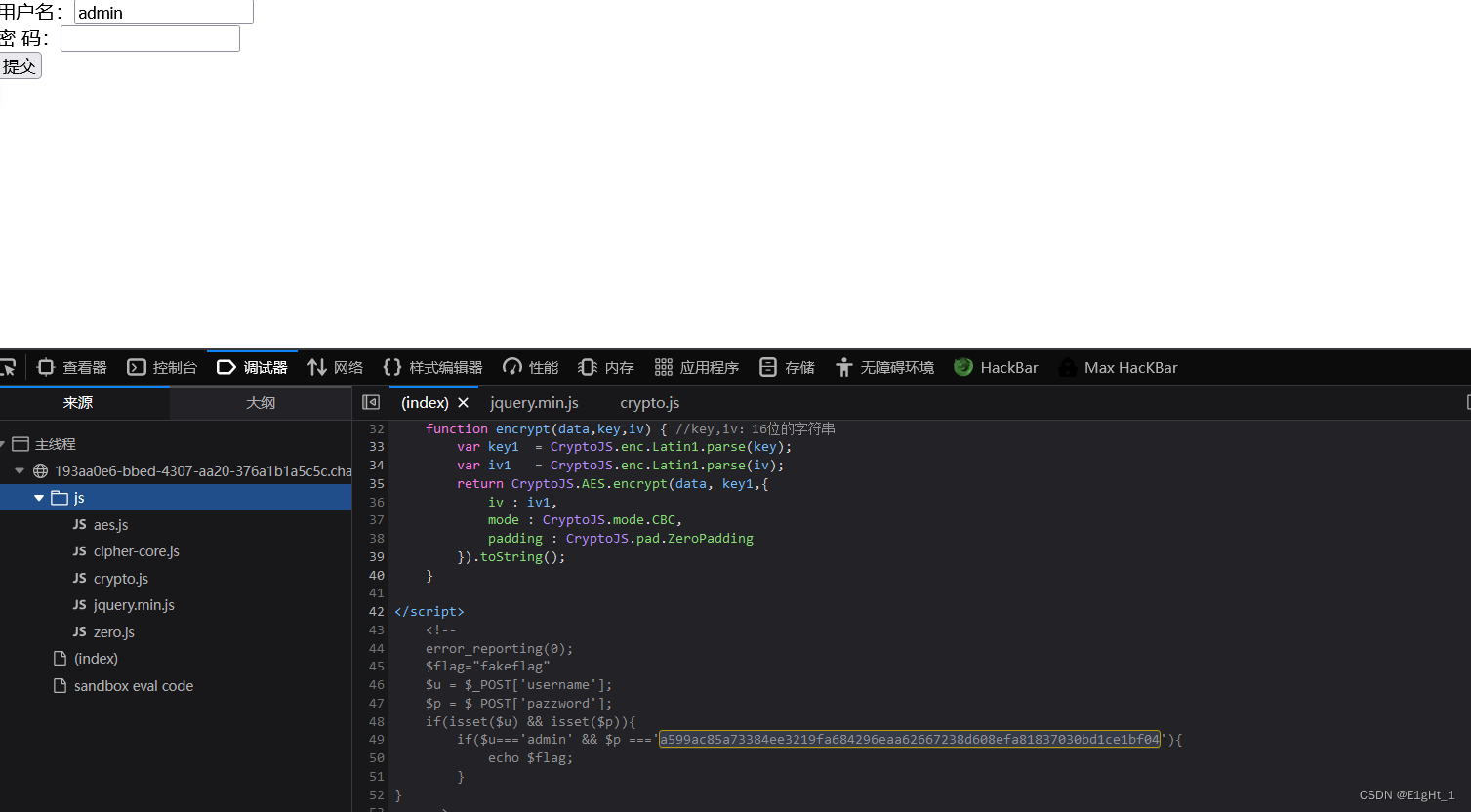Click the JS icon beside zero.js
The height and width of the screenshot is (812, 1471).
(80, 631)
